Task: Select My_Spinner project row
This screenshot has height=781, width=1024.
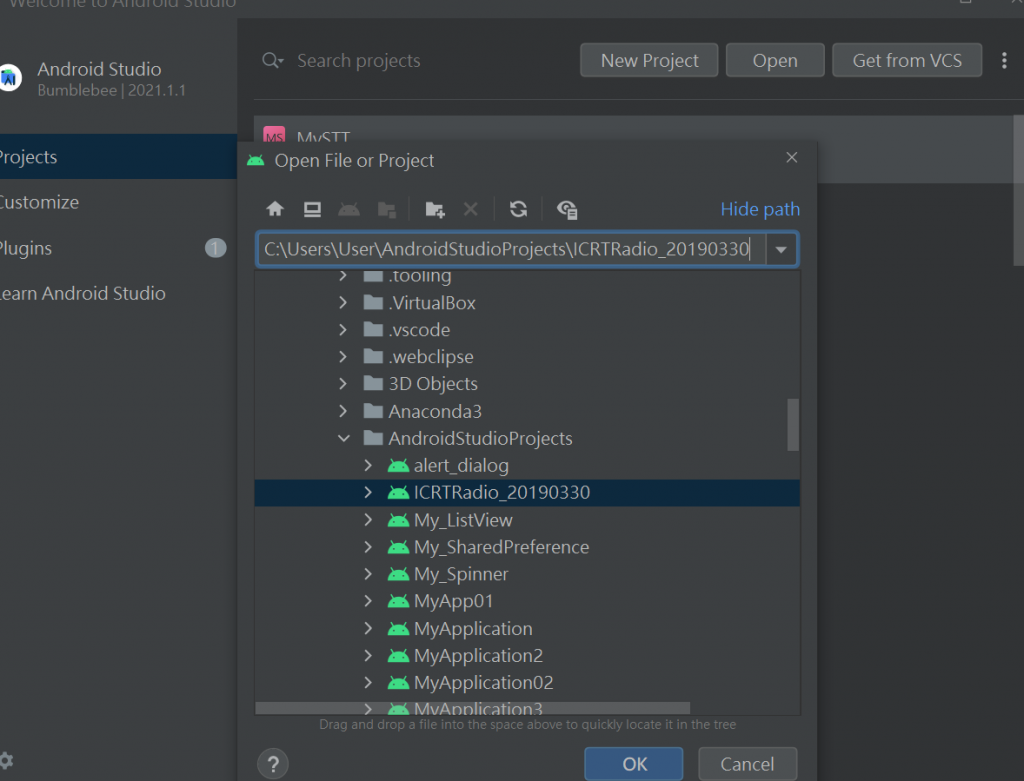Action: pos(527,574)
